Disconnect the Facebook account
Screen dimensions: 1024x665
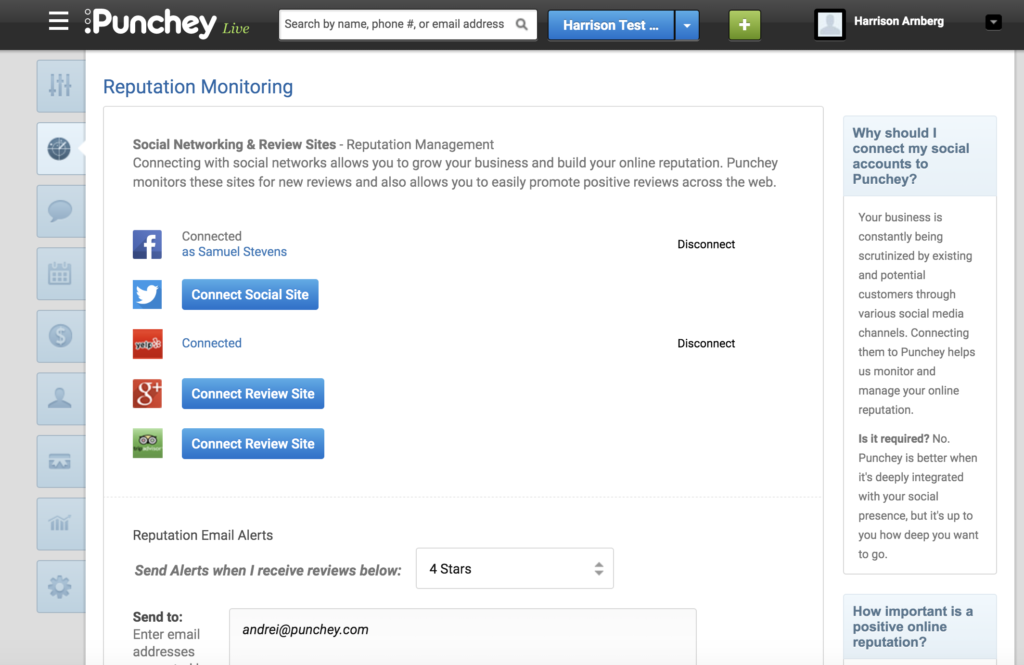click(x=706, y=244)
